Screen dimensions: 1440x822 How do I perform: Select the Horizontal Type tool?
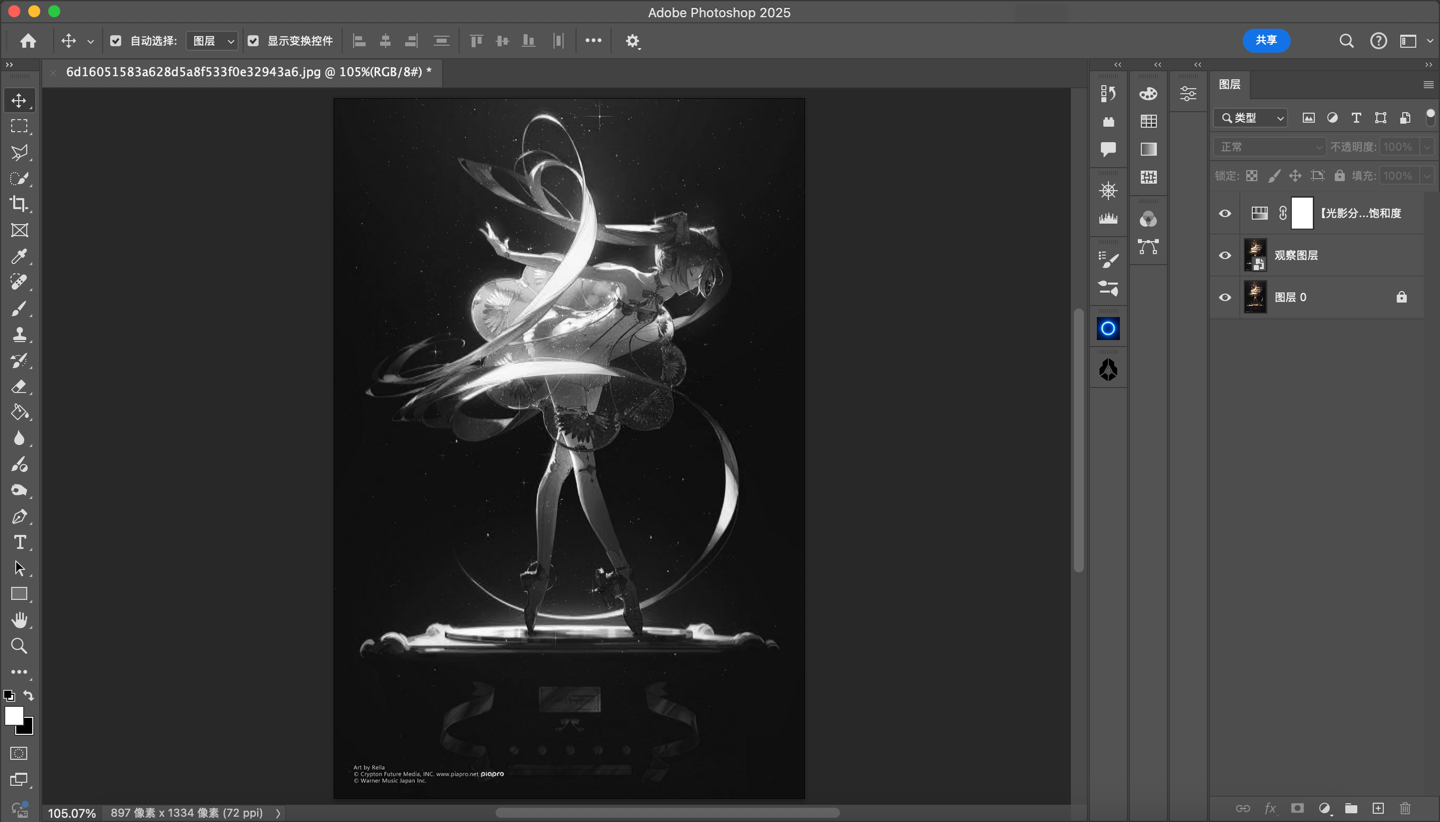coord(19,543)
